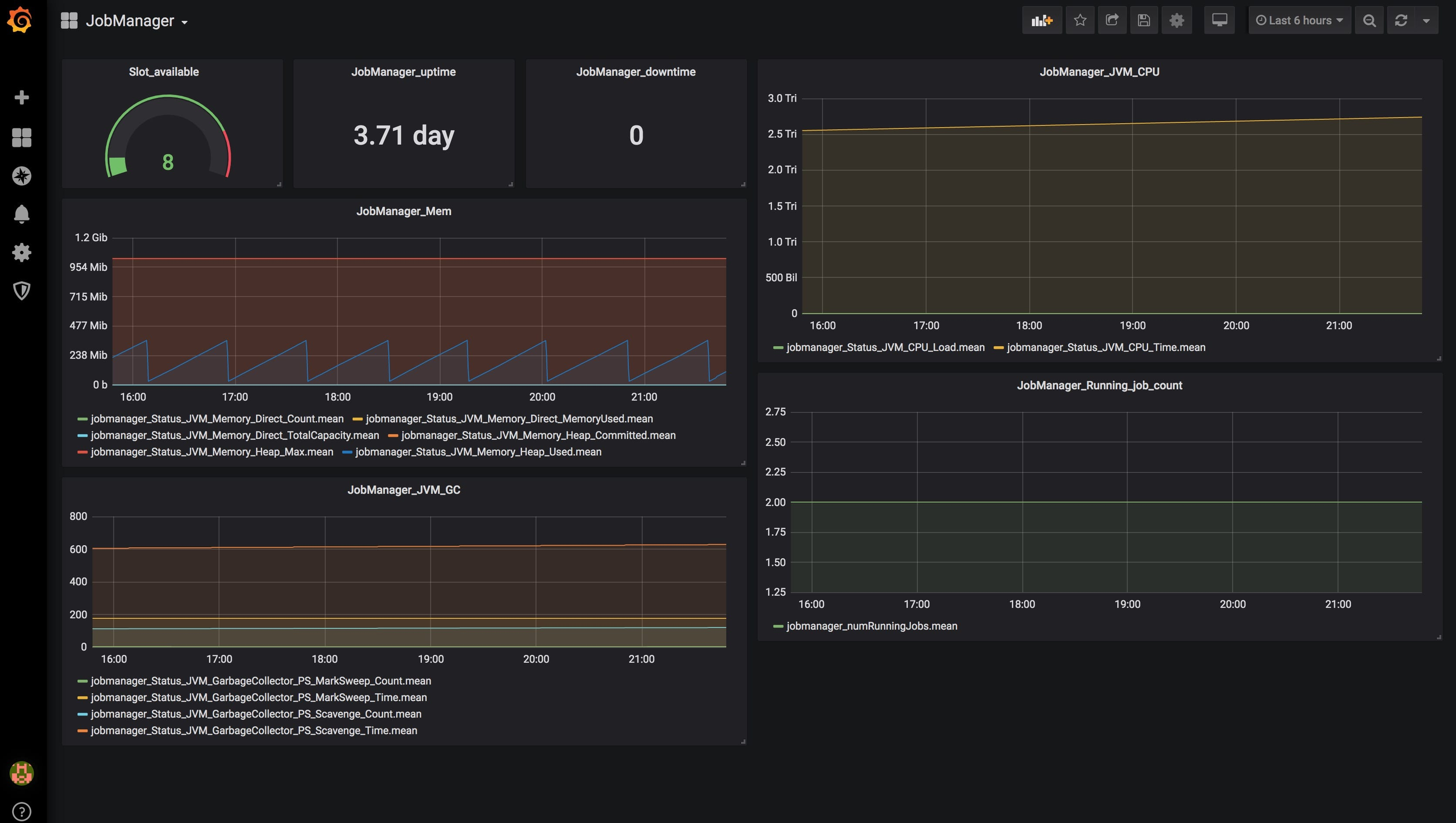Open the Help question mark icon
The image size is (1456, 823).
(x=22, y=812)
